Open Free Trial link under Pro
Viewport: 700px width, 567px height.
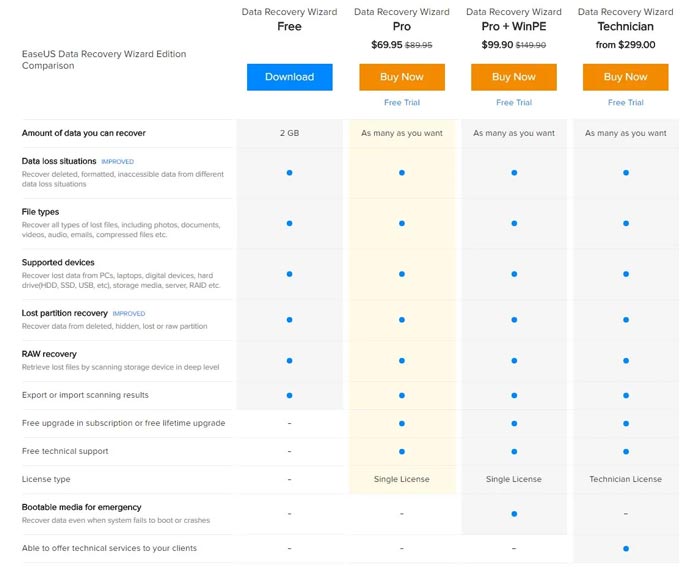pyautogui.click(x=401, y=103)
